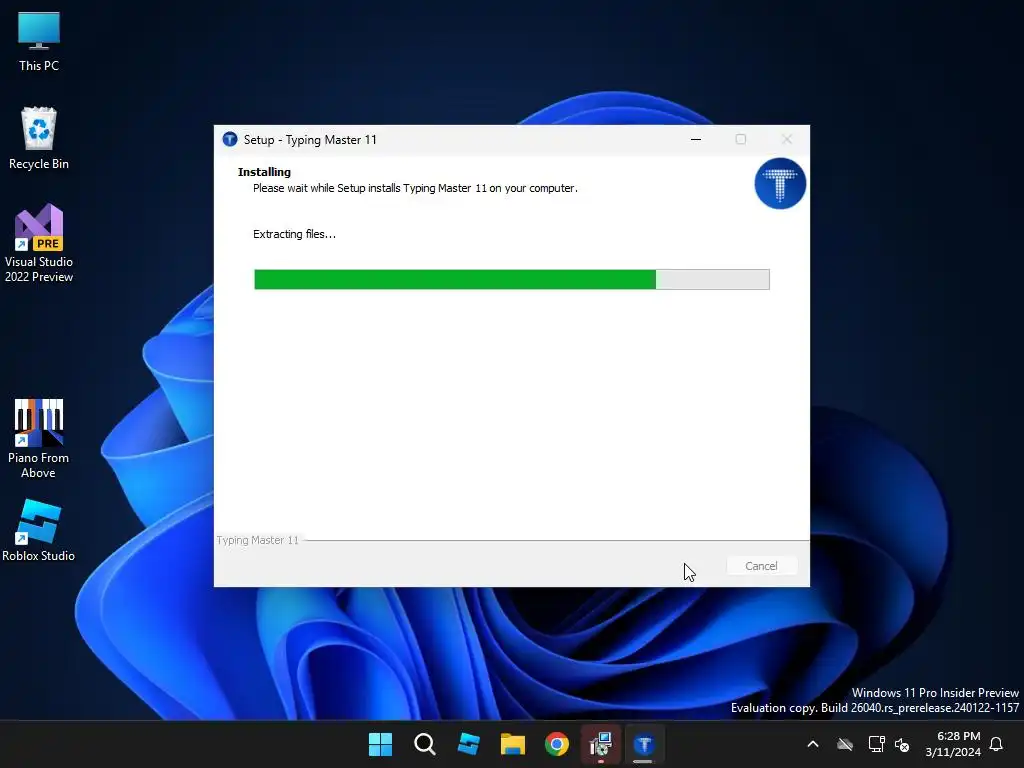Click the 'Typing Master 11' footer label
This screenshot has height=768, width=1024.
coord(257,540)
